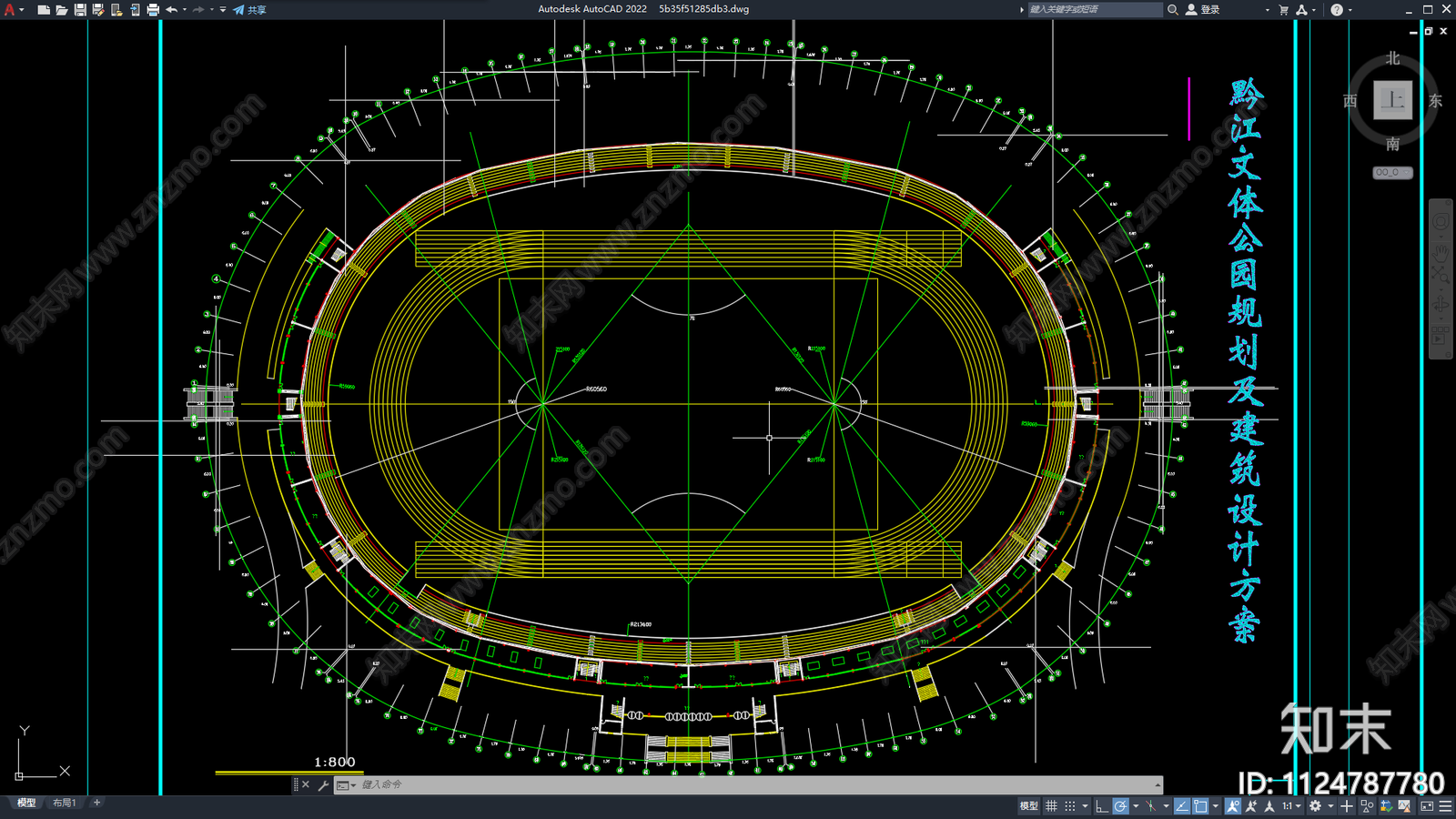Open the Autodesk App Store cart icon
The width and height of the screenshot is (1456, 819).
pos(1284,9)
